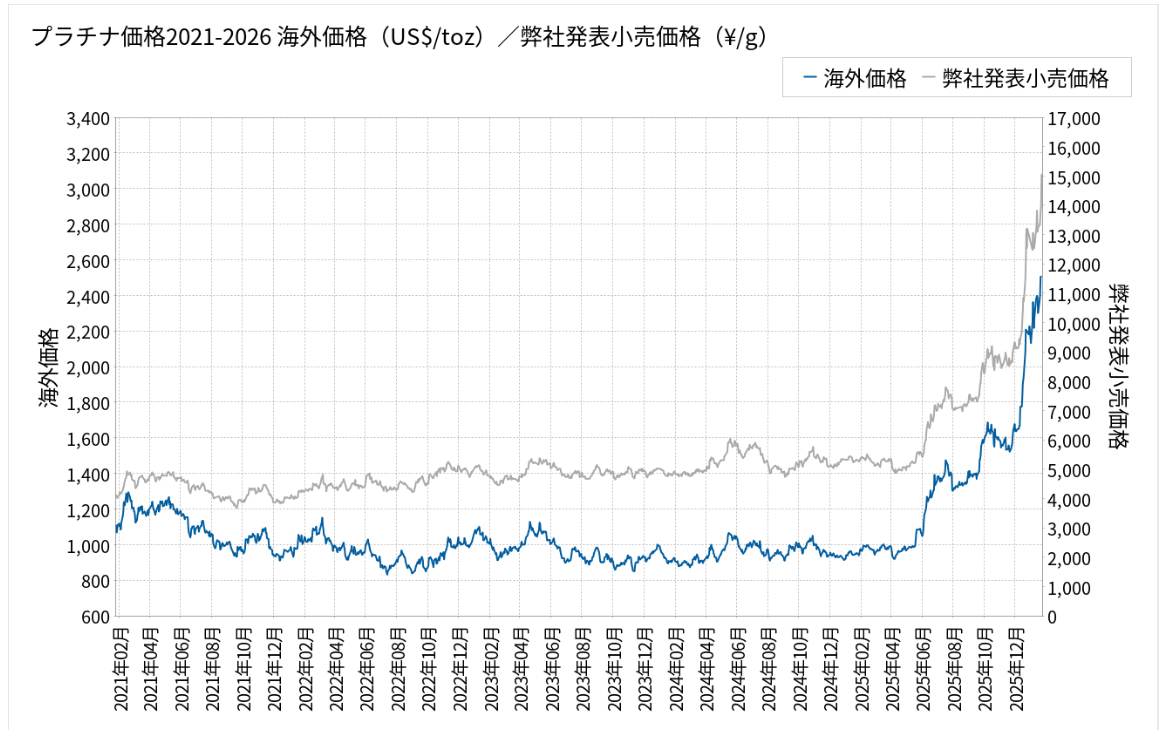Click the 3,400 tick on the left axis
1164x730 pixels.
coord(87,119)
